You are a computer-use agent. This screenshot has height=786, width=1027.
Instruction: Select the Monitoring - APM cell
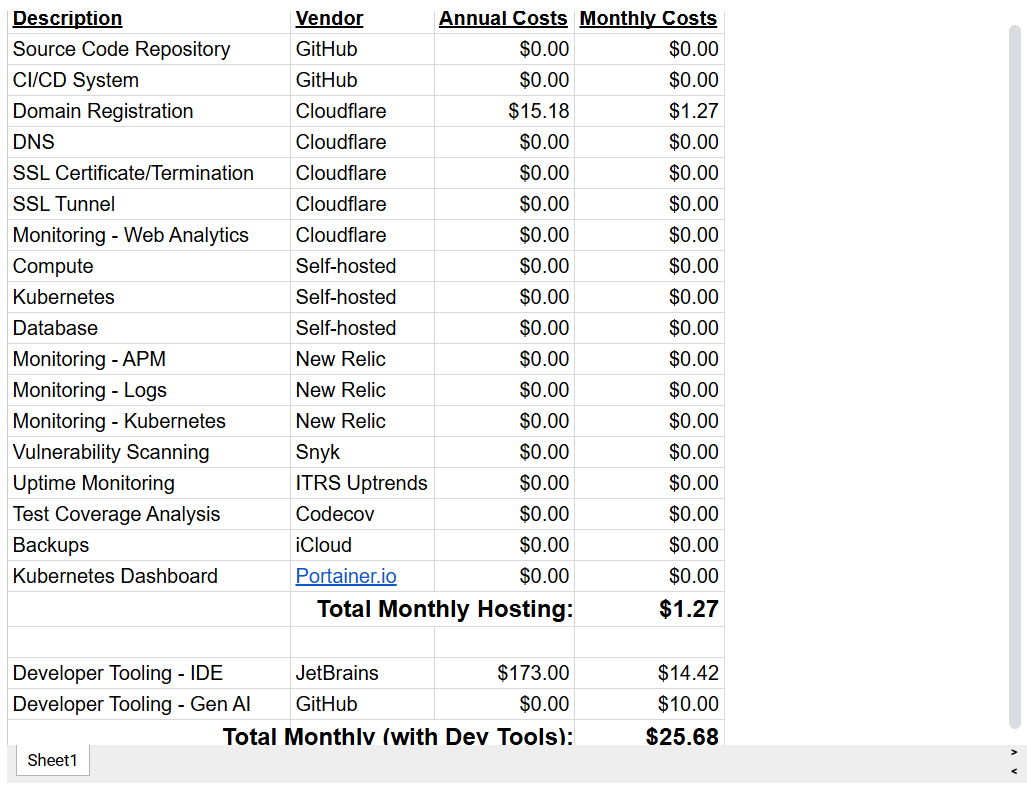(x=149, y=359)
